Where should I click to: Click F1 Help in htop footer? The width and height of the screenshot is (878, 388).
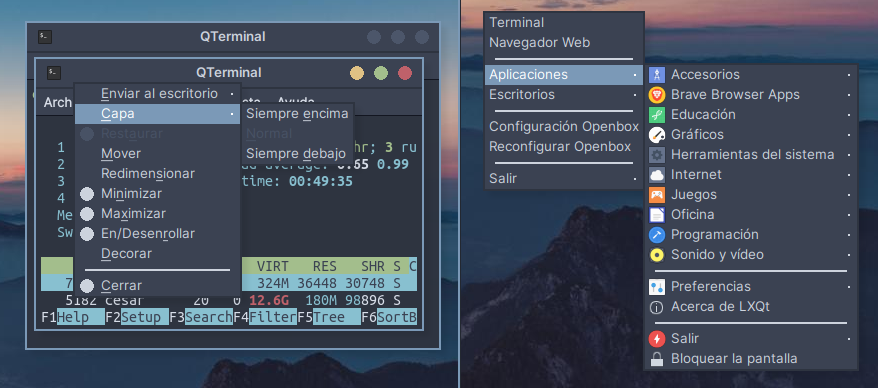pos(73,317)
